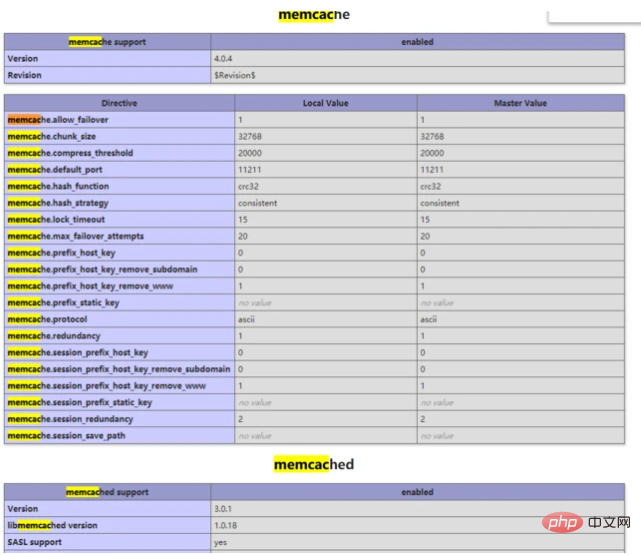Screen dimensions: 641x555
Task: Select memcache.session_redundancy directive name
Action: [70, 419]
